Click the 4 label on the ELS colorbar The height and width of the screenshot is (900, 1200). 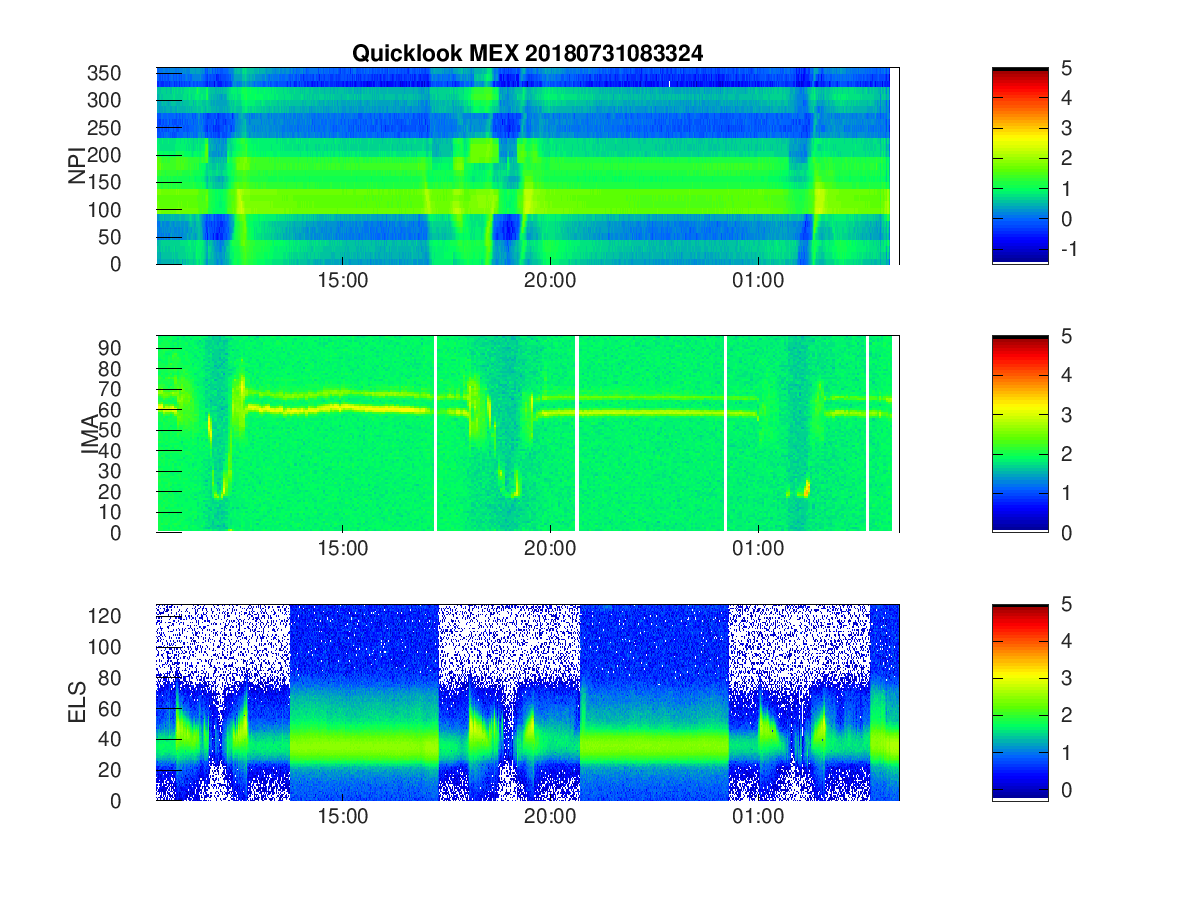tap(1066, 641)
